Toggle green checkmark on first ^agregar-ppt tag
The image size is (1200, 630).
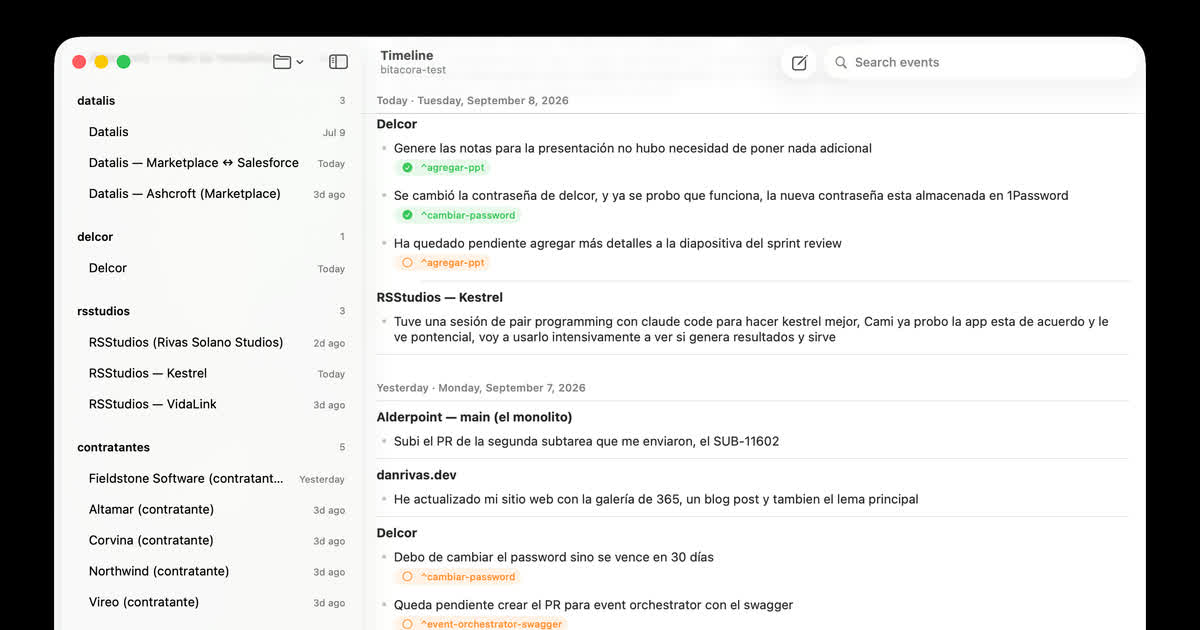coord(407,167)
